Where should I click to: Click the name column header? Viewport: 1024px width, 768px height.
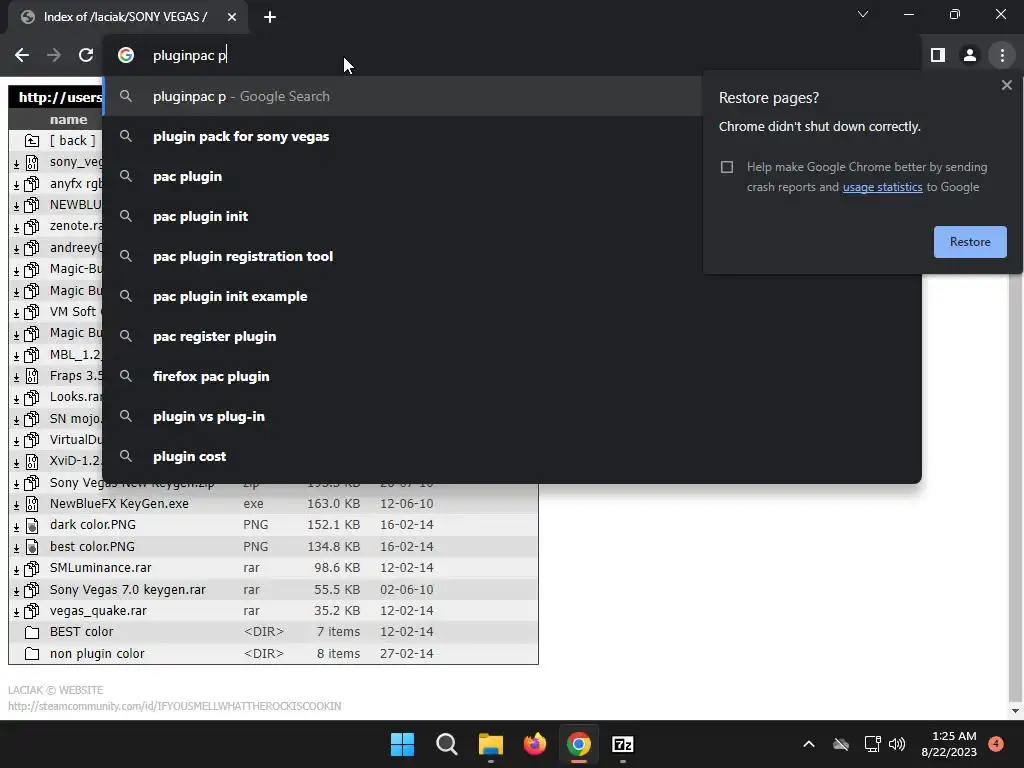(68, 120)
